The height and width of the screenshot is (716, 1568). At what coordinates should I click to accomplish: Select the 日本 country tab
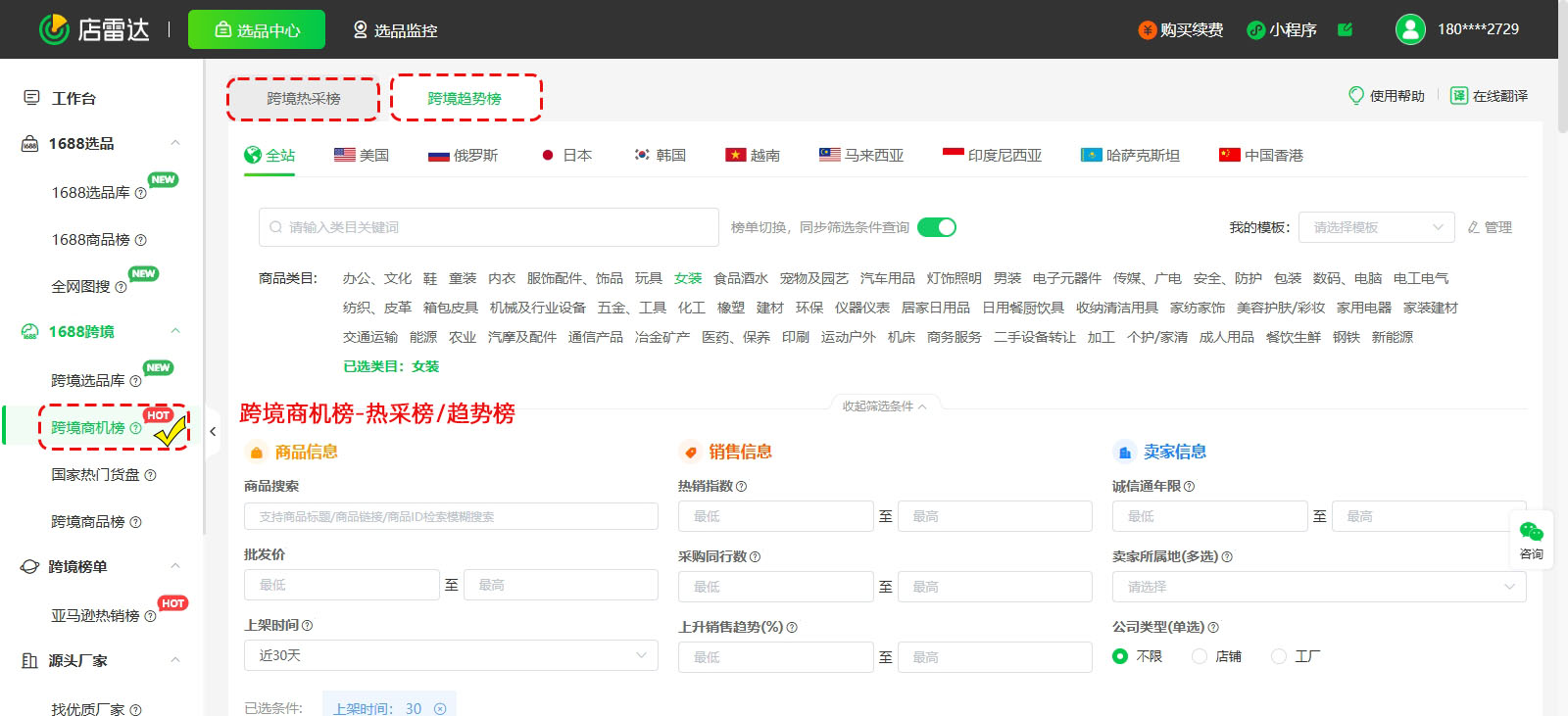pos(565,155)
